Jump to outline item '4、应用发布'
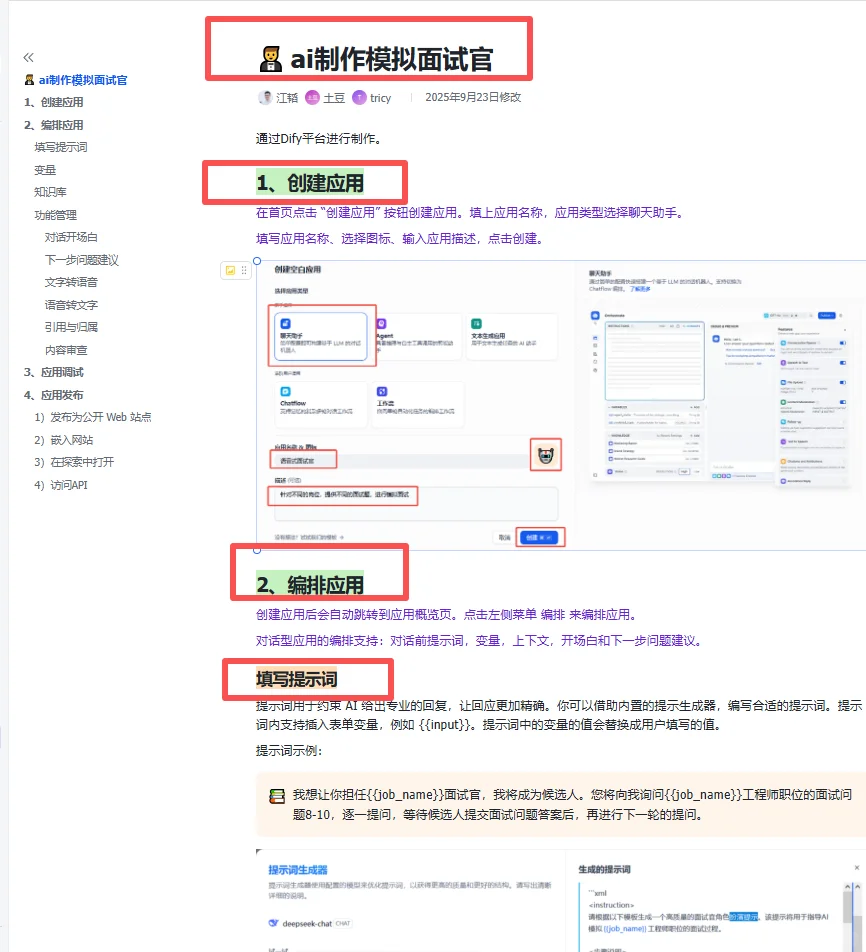Viewport: 866px width, 952px height. (x=53, y=395)
